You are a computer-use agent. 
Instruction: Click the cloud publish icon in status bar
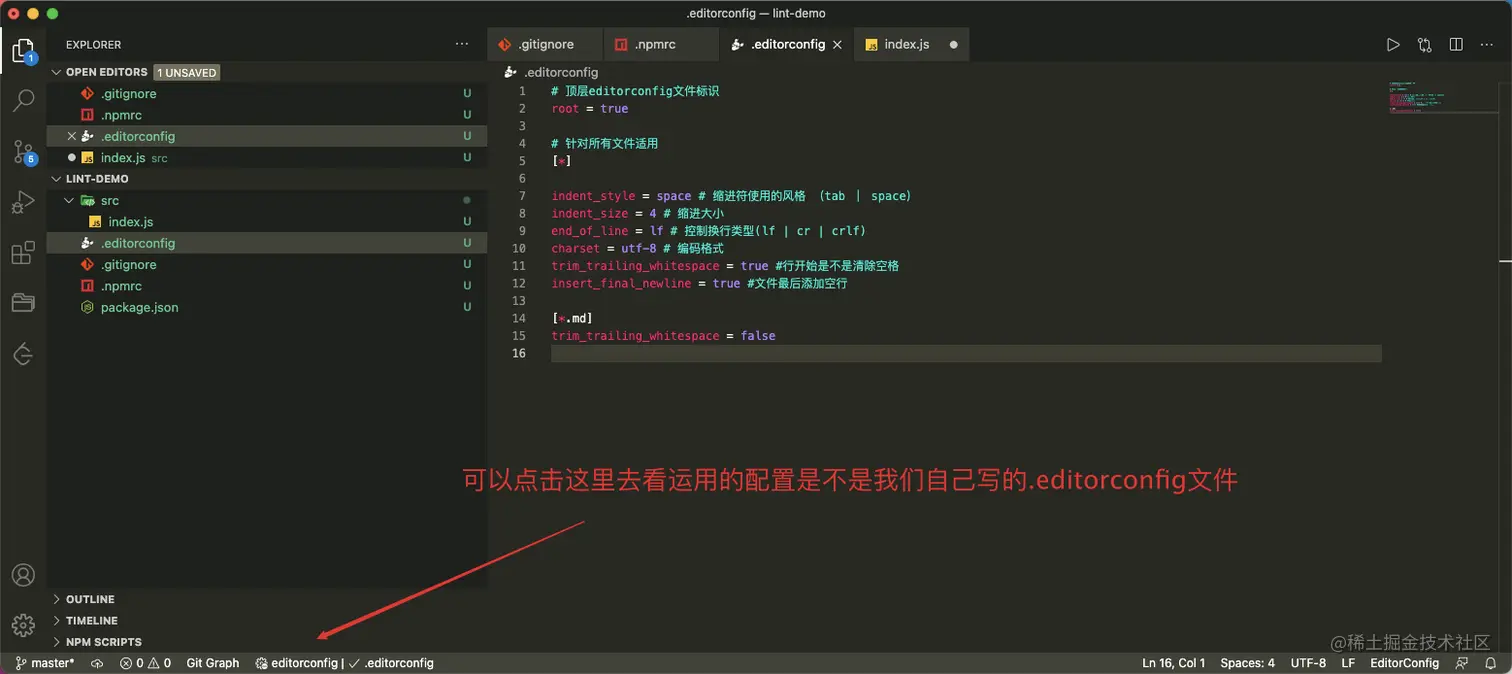[x=97, y=663]
